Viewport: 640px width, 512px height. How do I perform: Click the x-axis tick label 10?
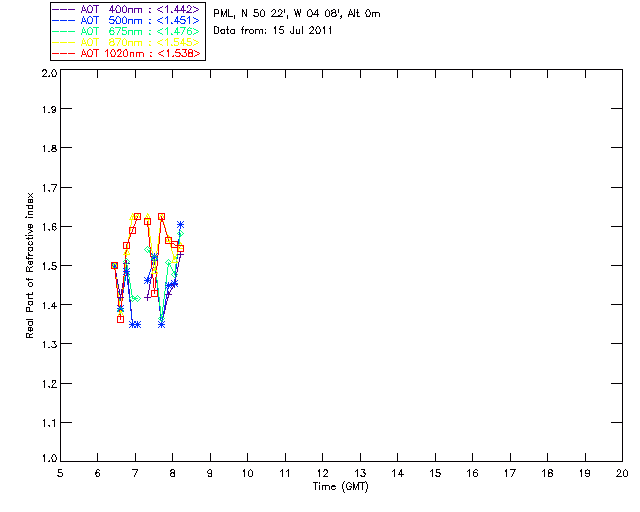tap(247, 473)
